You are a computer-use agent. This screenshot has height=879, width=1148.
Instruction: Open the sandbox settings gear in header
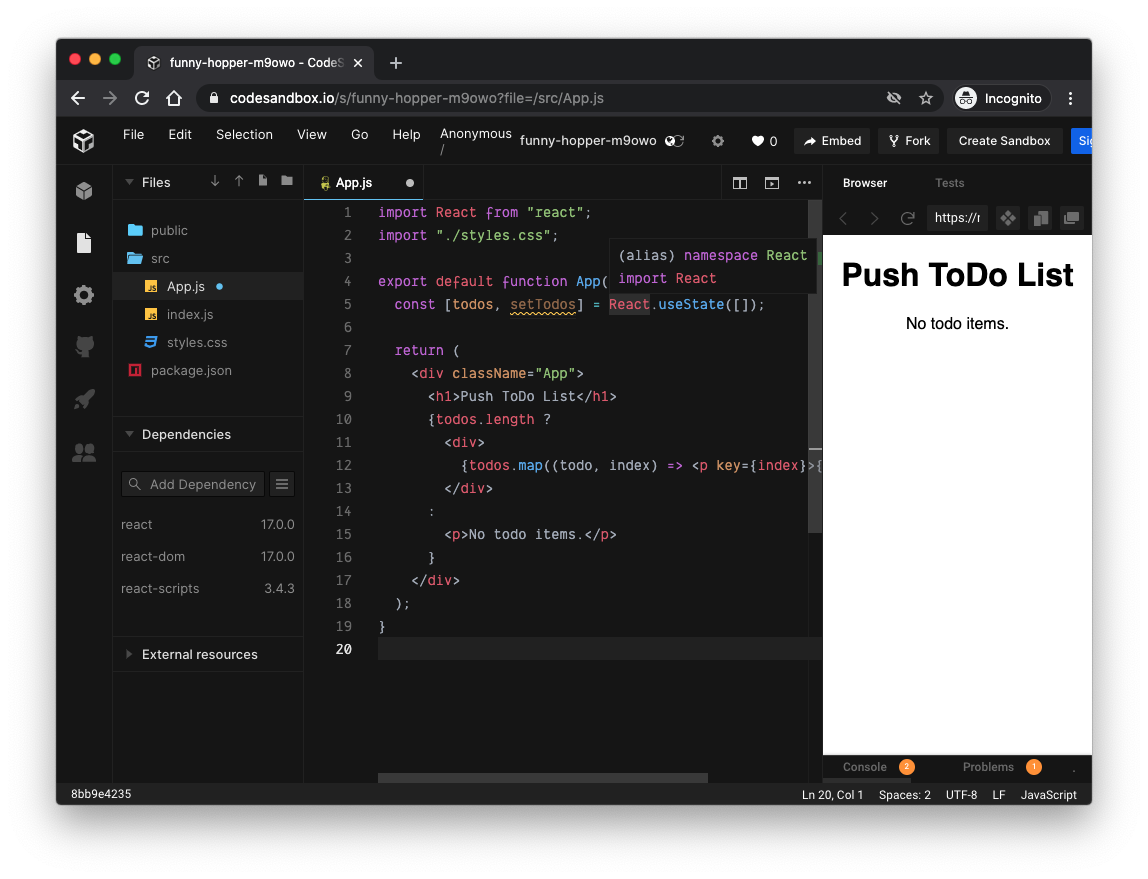(x=718, y=141)
